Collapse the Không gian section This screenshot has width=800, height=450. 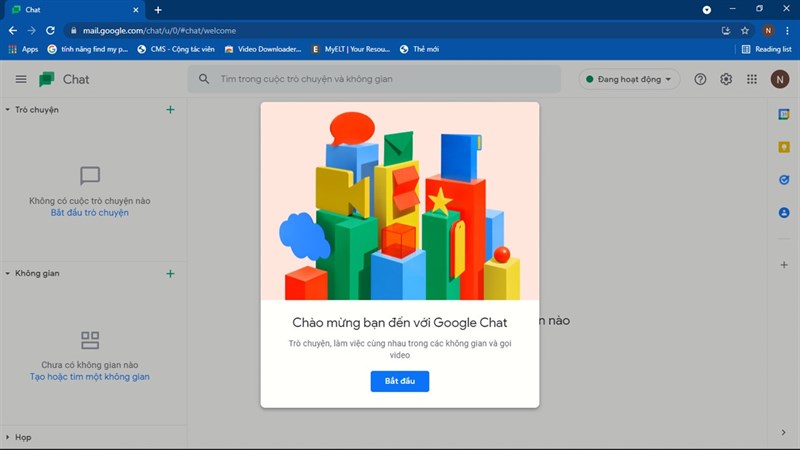(8, 273)
